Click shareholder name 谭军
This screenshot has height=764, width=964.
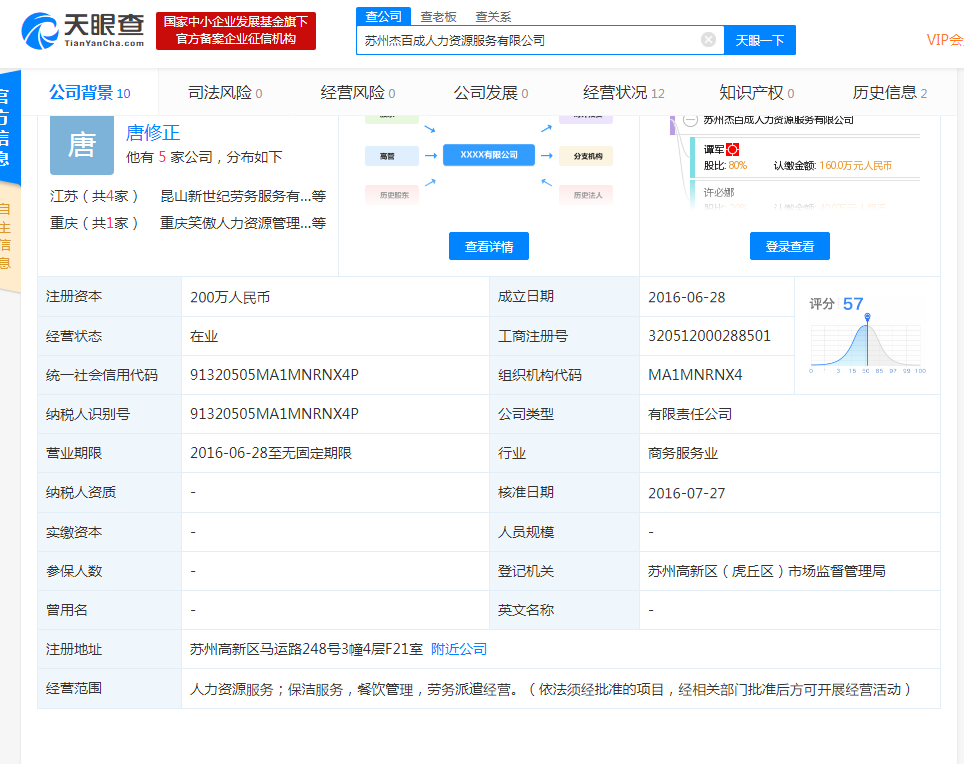tap(714, 149)
